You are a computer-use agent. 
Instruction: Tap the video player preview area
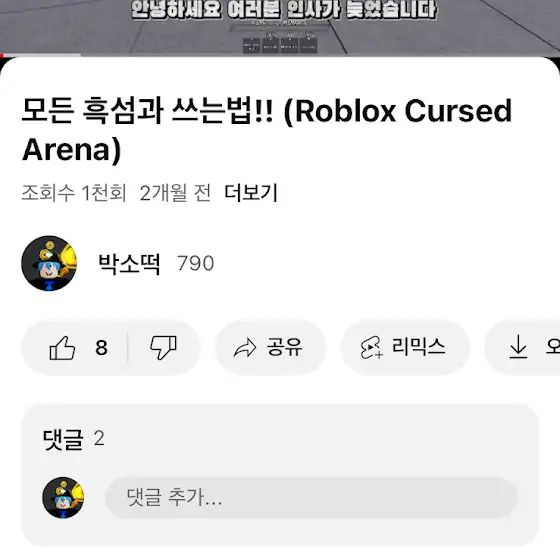coord(280,27)
